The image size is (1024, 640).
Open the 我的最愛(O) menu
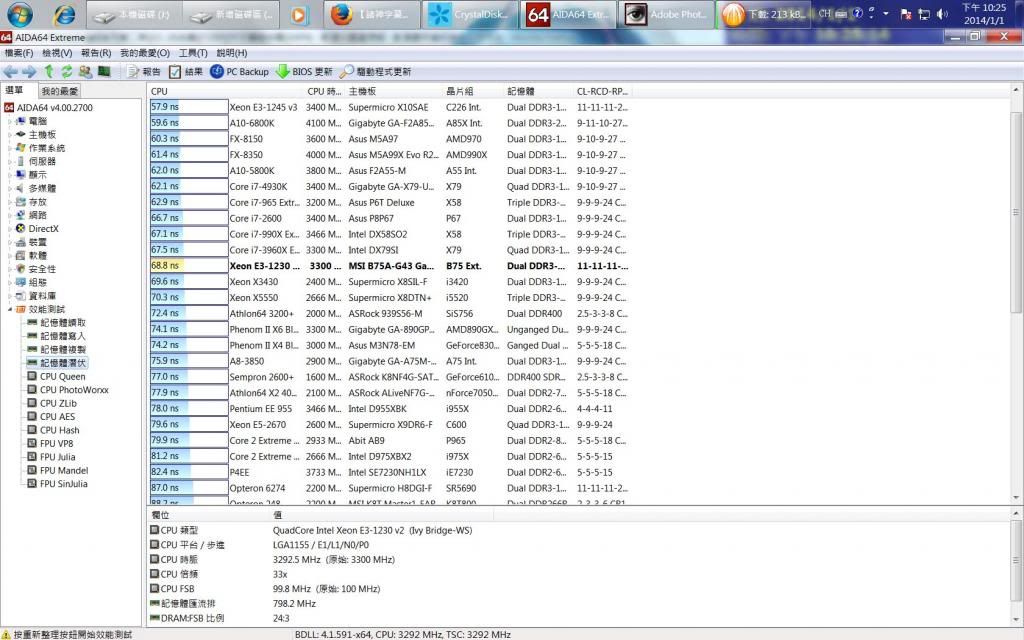coord(145,53)
